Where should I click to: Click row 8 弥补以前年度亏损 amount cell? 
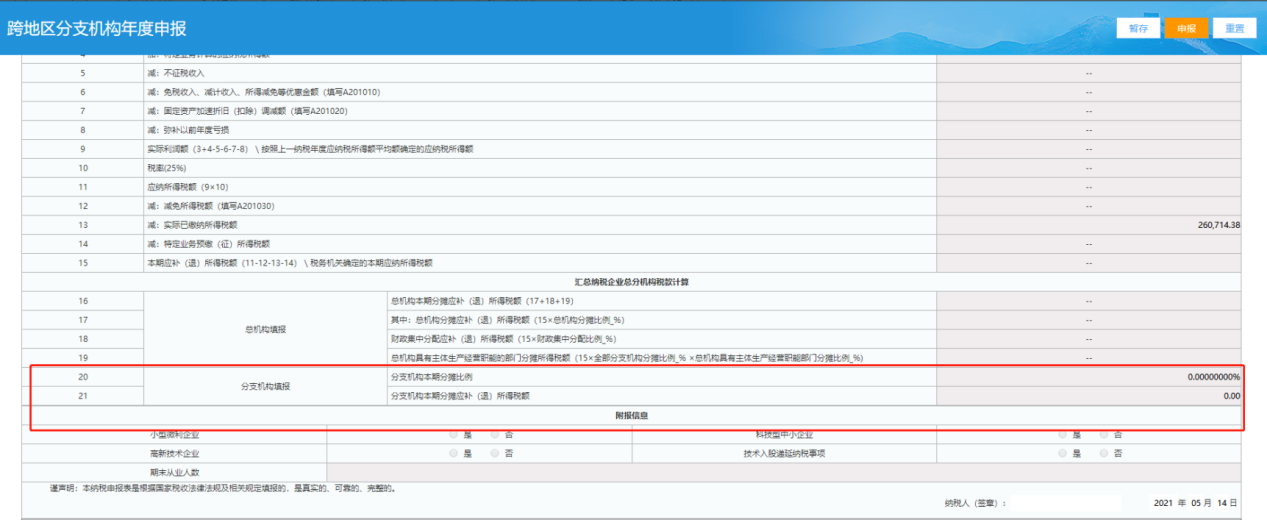[x=1088, y=130]
